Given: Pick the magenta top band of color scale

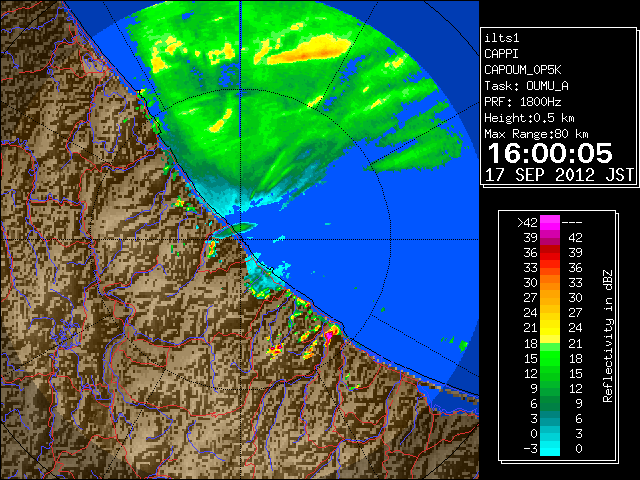Looking at the screenshot, I should [x=550, y=223].
